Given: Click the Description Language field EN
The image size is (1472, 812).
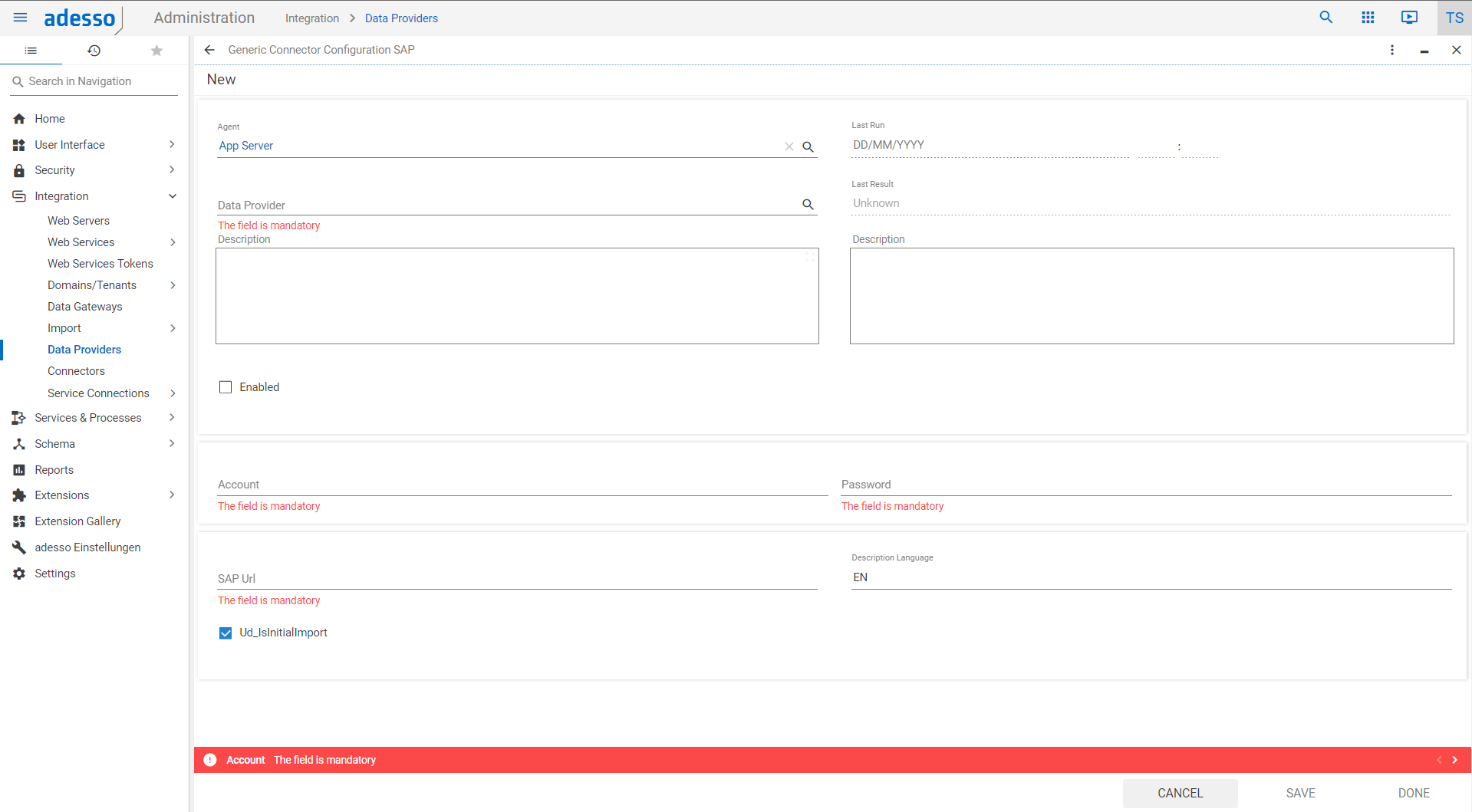Looking at the screenshot, I should (1151, 577).
